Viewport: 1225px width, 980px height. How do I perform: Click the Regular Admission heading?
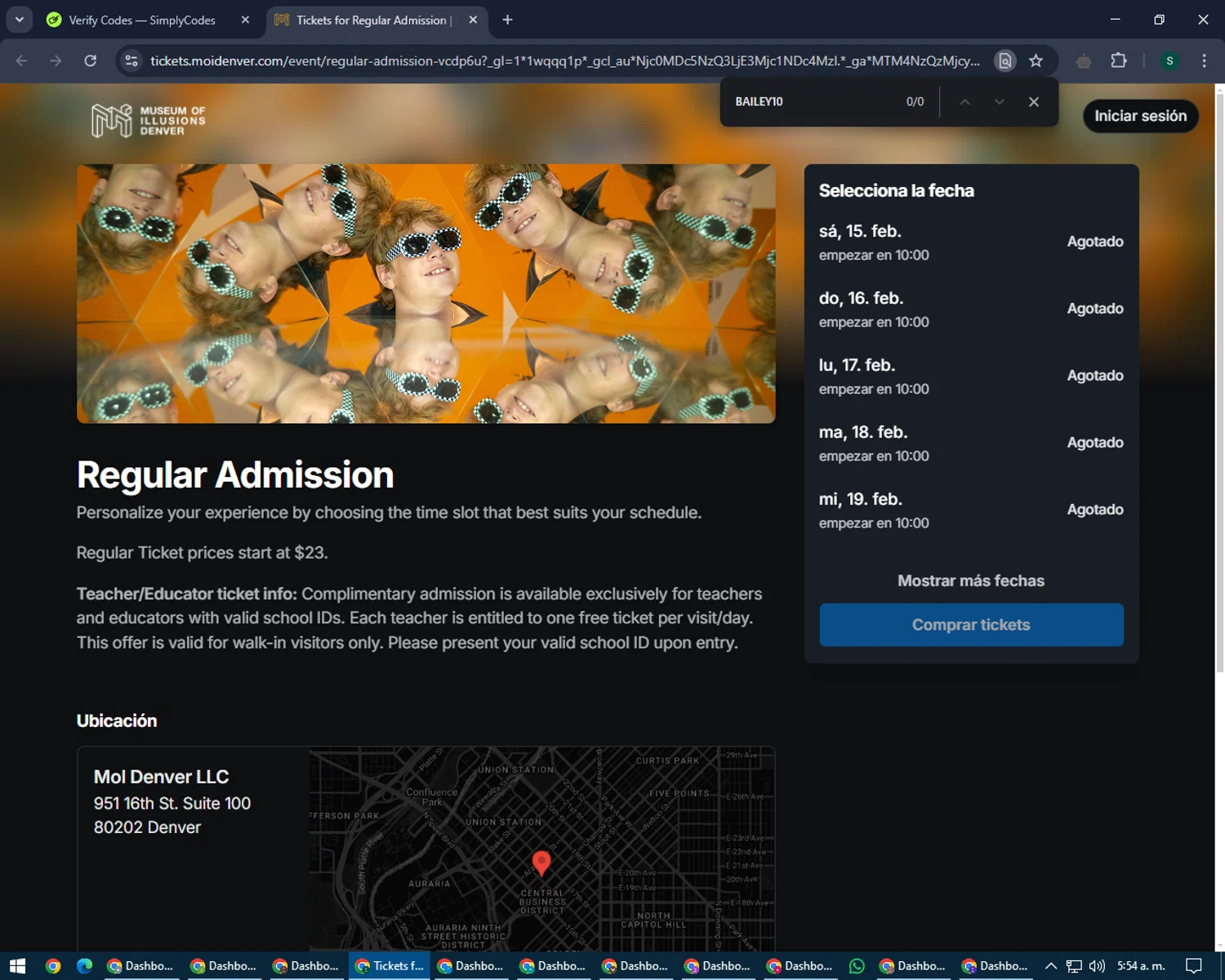[x=235, y=474]
